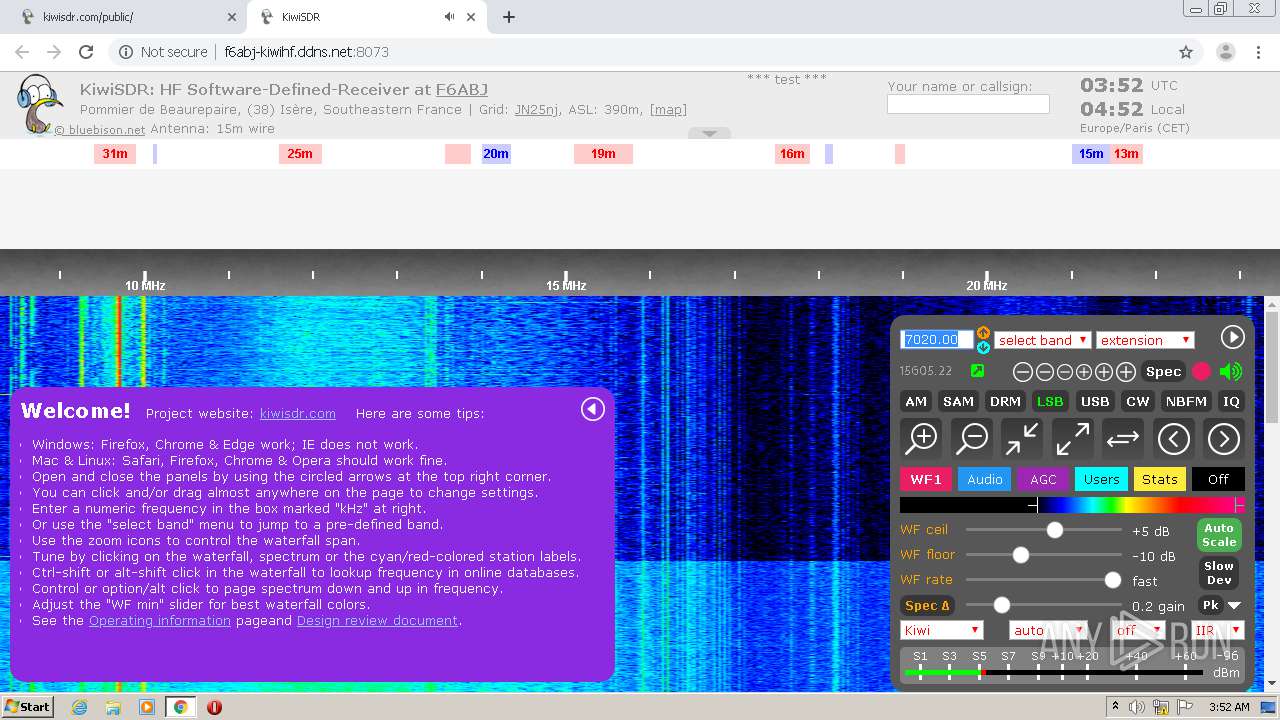Click the Slow Dev button

point(1219,573)
